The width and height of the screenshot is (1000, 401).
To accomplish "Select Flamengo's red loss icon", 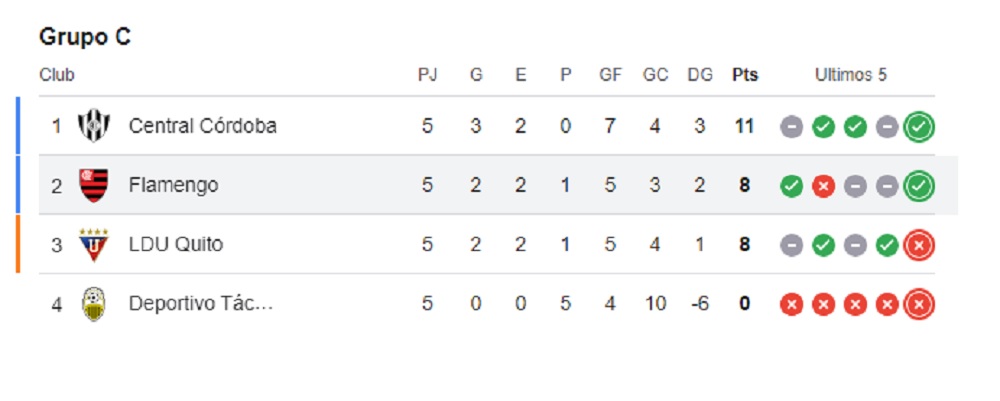I will pos(823,186).
